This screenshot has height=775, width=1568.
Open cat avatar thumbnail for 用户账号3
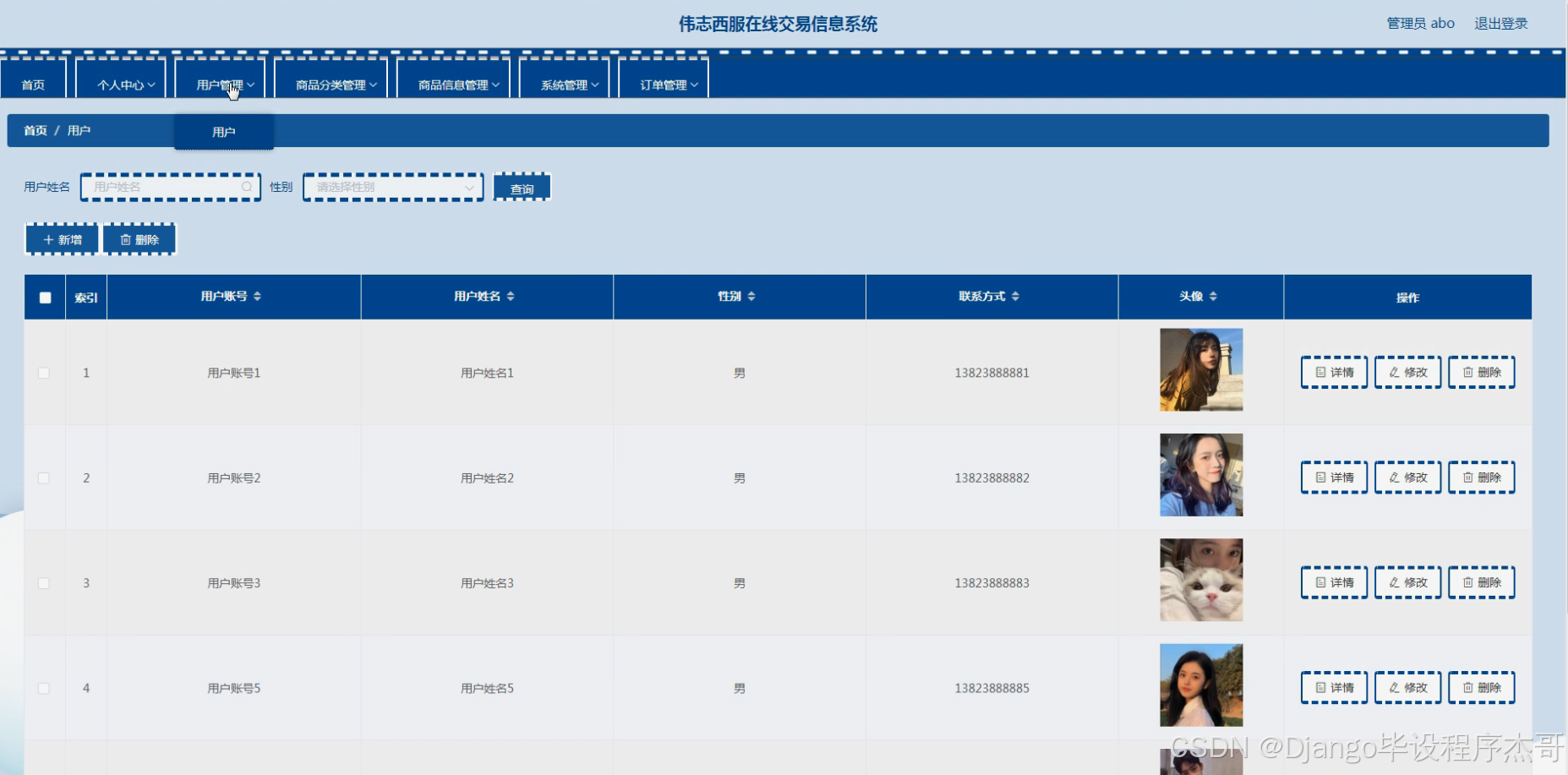click(x=1201, y=580)
